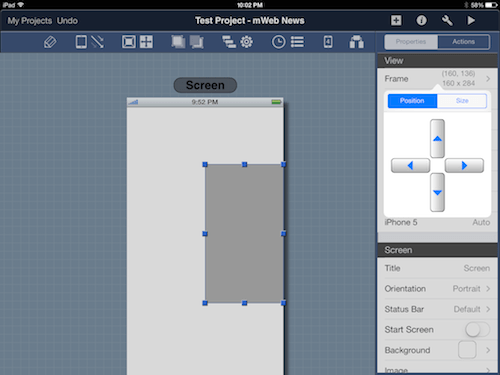Click the View section header
This screenshot has height=375, width=500.
point(437,61)
